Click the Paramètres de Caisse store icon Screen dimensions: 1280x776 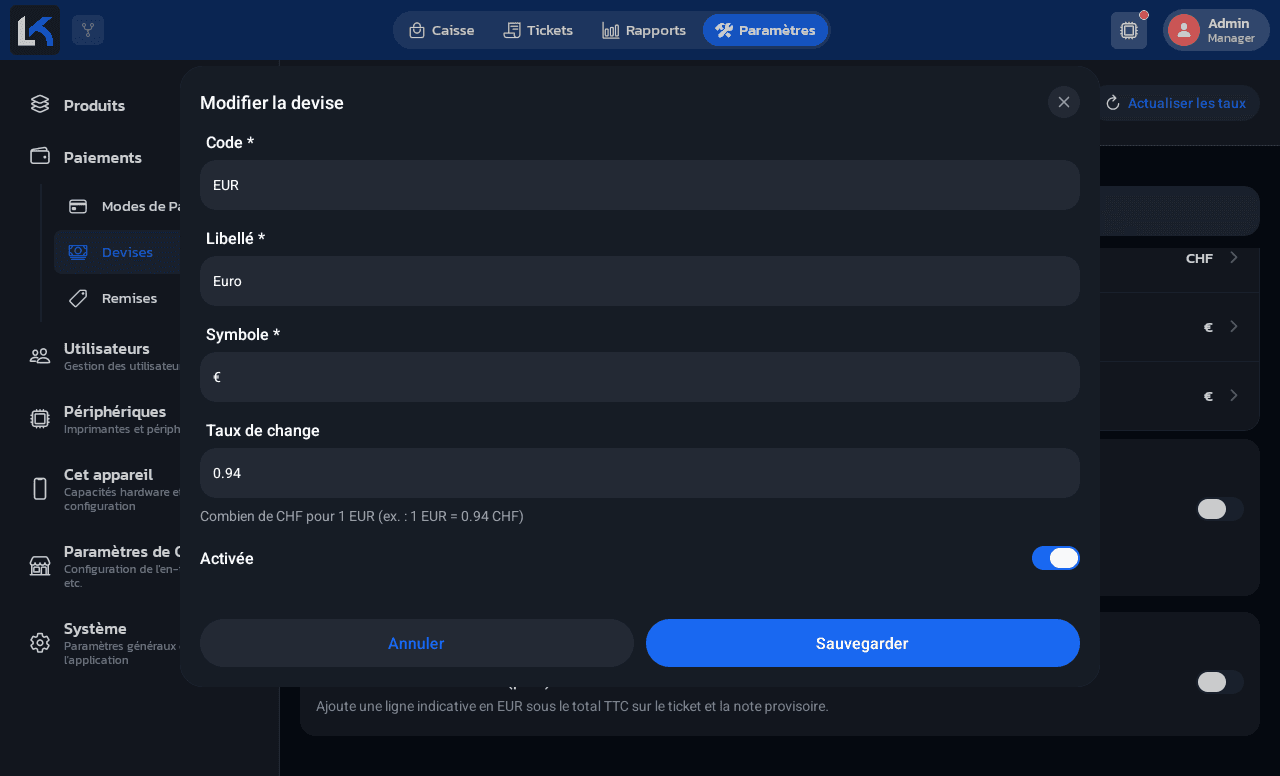pos(40,566)
